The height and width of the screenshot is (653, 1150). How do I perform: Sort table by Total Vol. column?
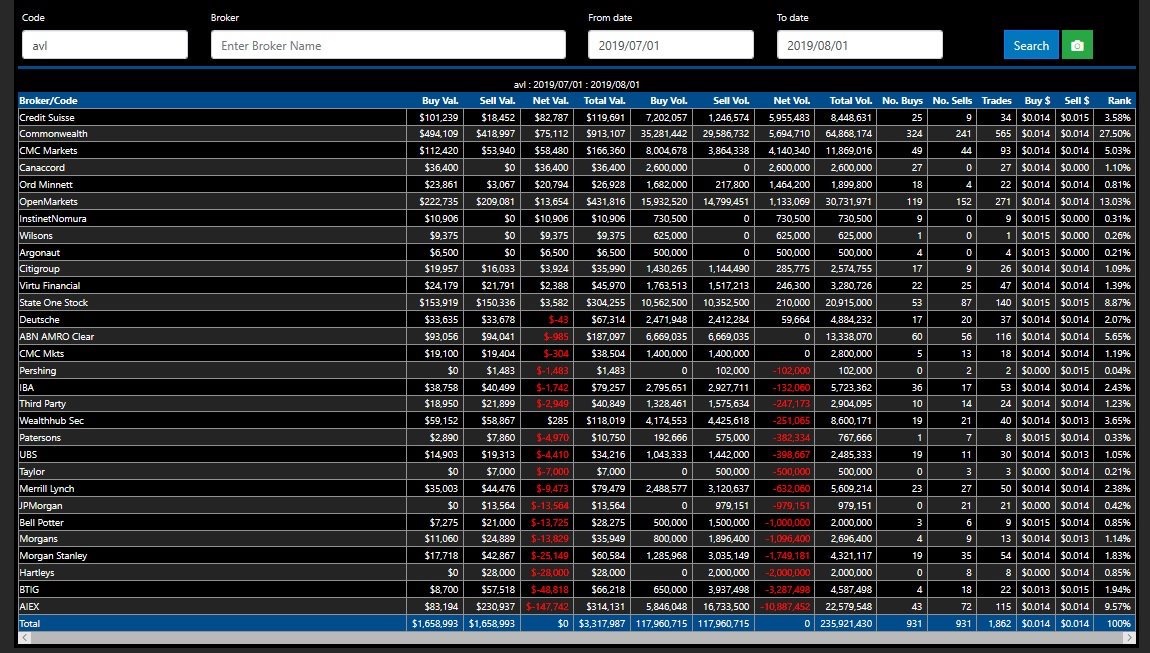(x=851, y=101)
